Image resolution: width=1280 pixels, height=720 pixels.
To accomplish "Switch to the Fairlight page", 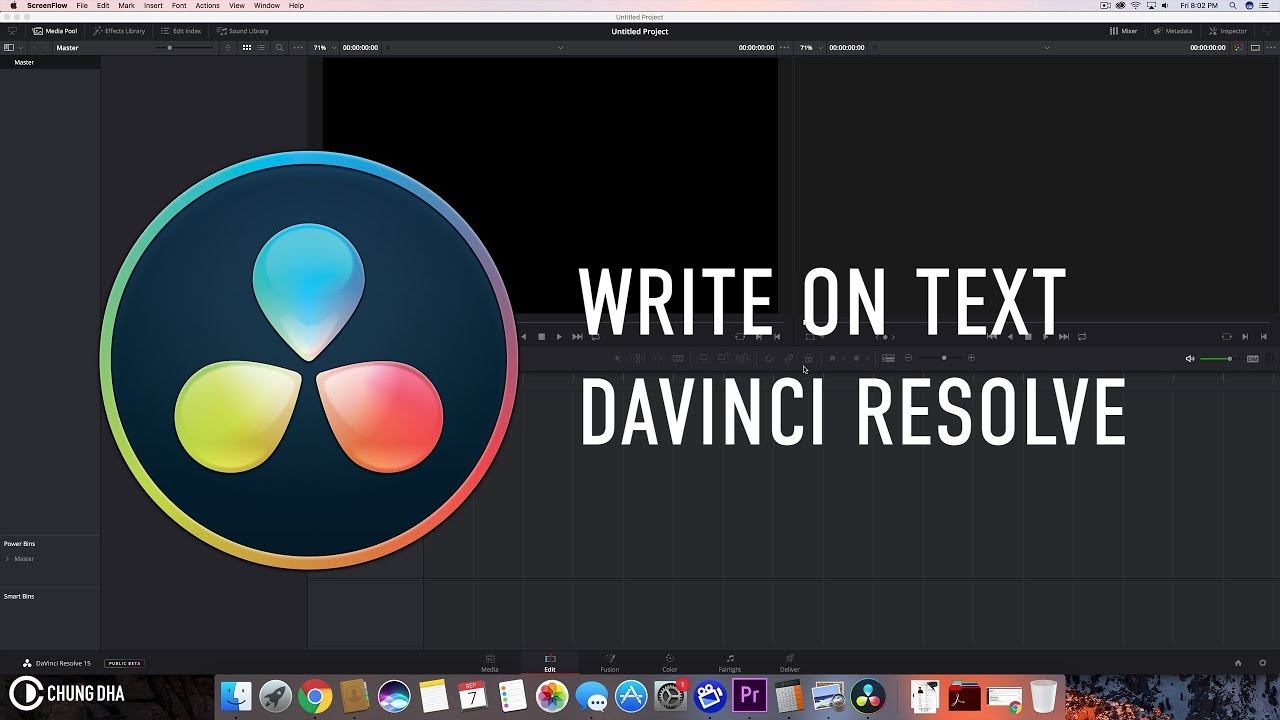I will 730,663.
